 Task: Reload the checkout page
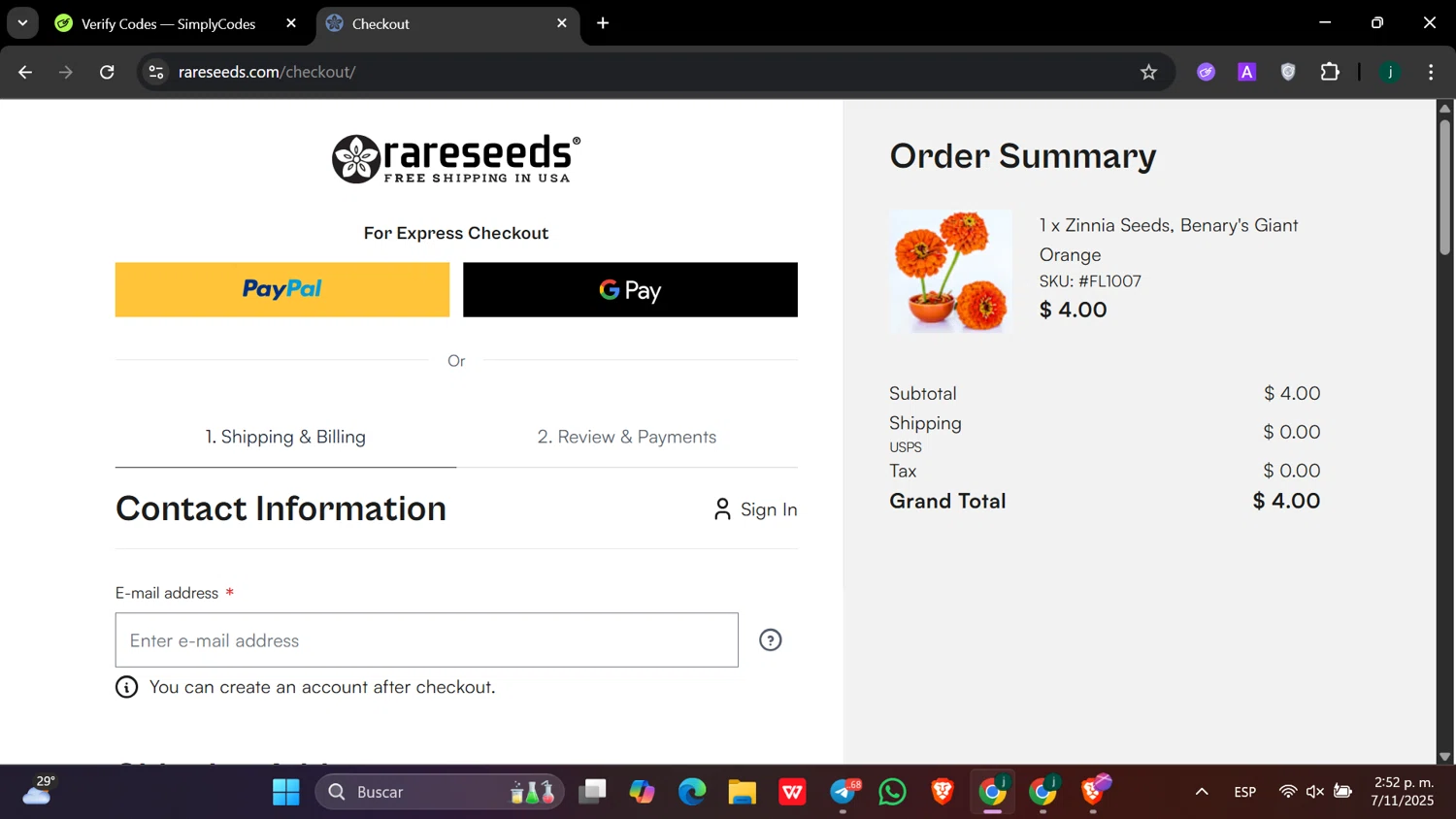point(107,72)
